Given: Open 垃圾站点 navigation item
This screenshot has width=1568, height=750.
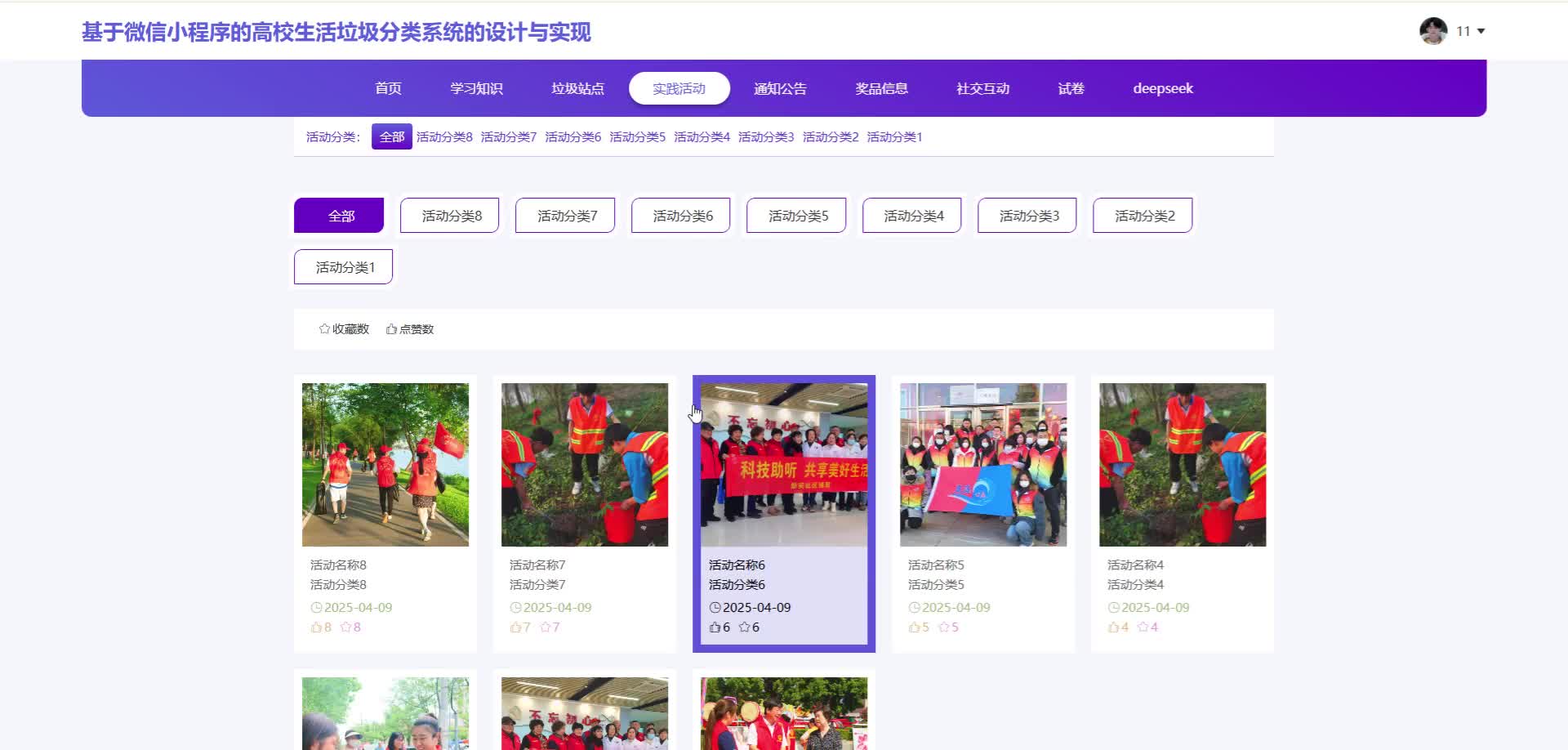Looking at the screenshot, I should 577,88.
